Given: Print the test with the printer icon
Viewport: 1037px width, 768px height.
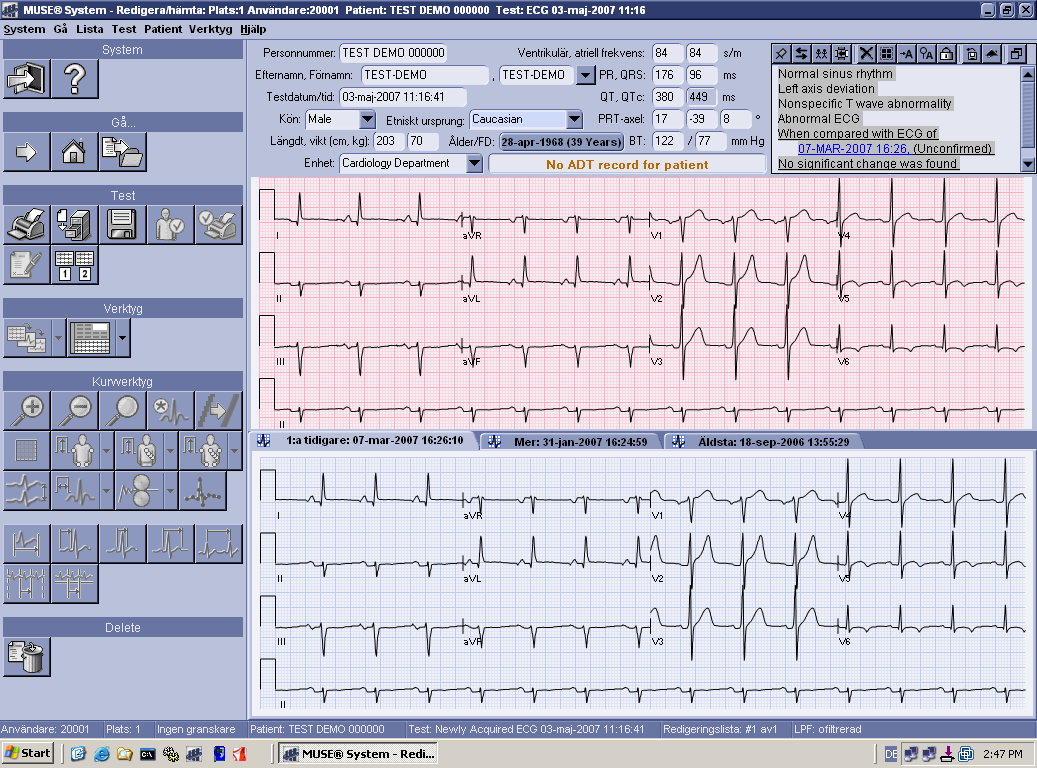Looking at the screenshot, I should 26,225.
